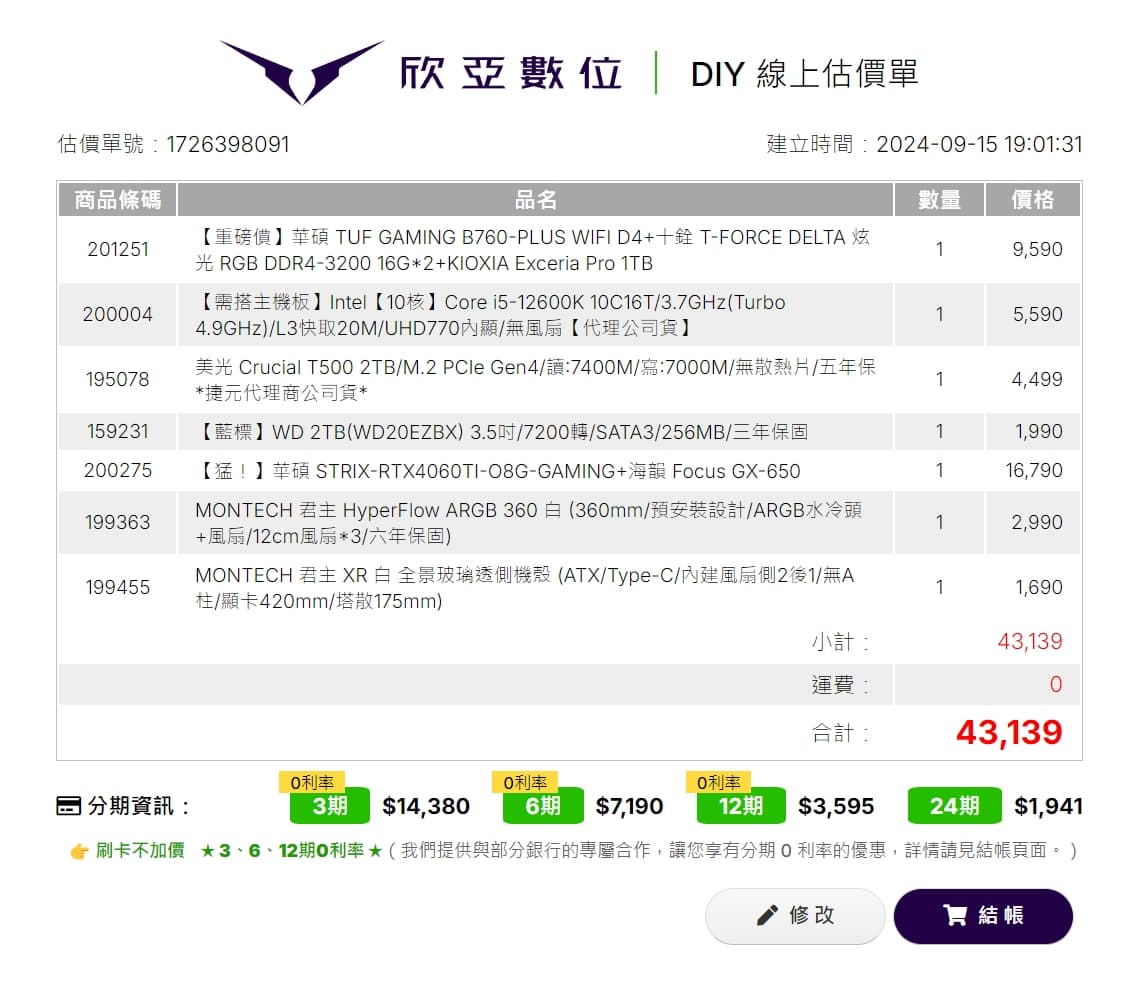Click the green 刷卡不加價 text
The height and width of the screenshot is (984, 1140).
(140, 850)
